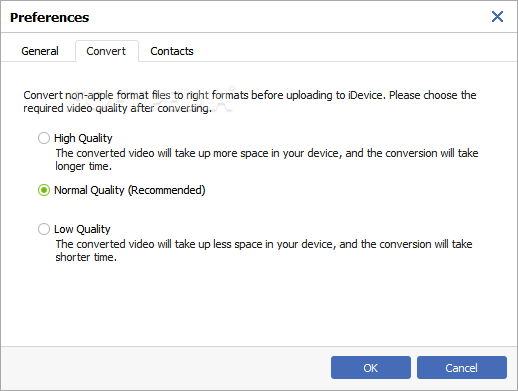Select the Low Quality radio button
The width and height of the screenshot is (518, 391).
click(x=44, y=229)
